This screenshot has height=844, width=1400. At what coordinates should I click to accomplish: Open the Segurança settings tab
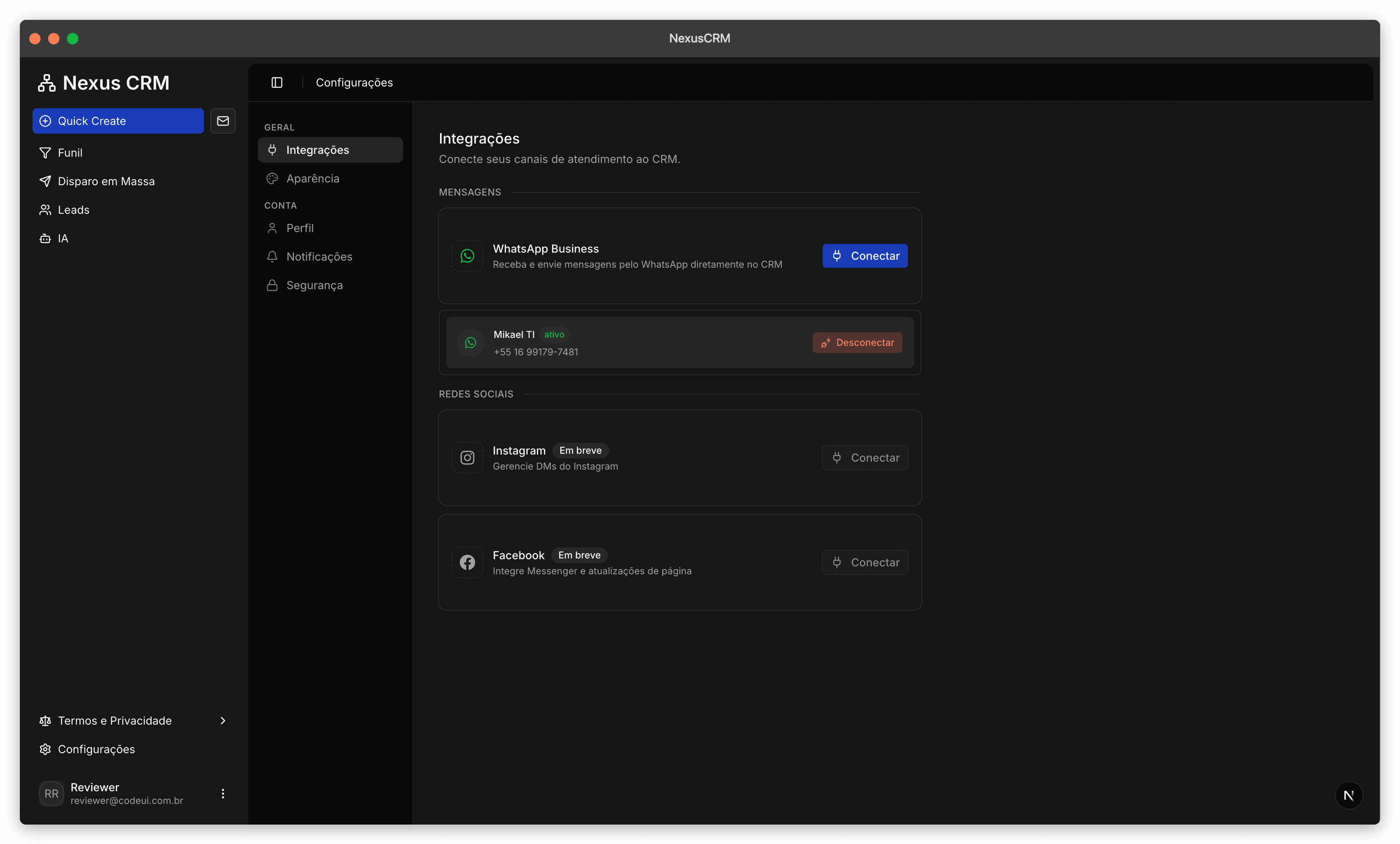point(330,285)
